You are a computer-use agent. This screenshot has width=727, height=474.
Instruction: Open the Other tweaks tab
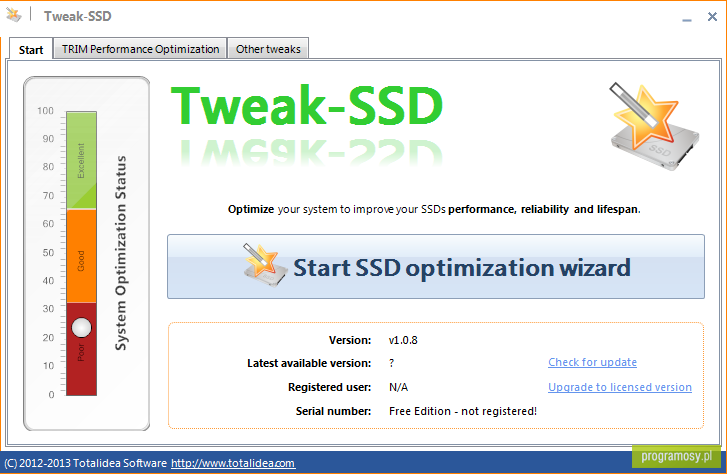coord(268,49)
